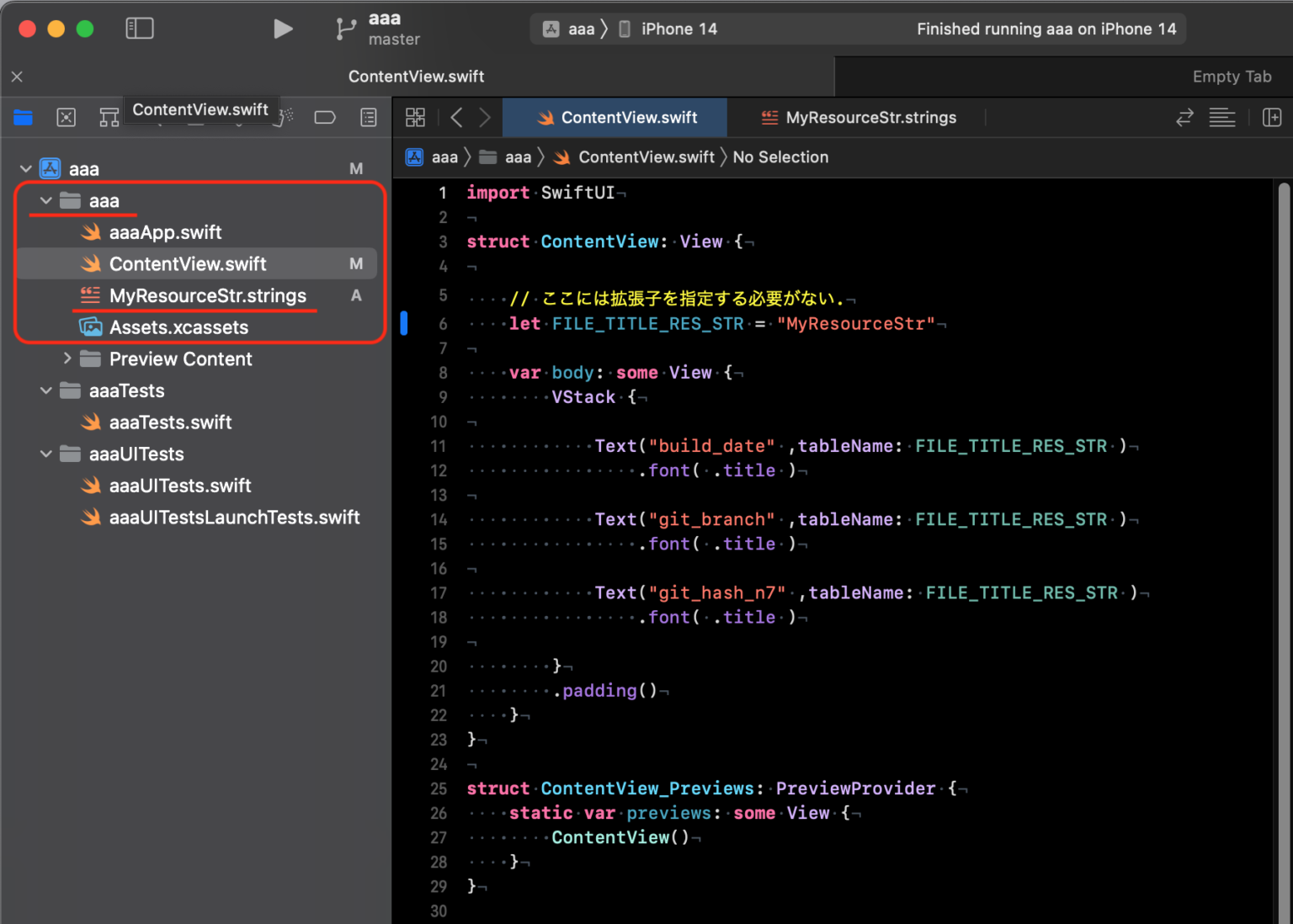Open the related items grid menu
1293x924 pixels.
(415, 118)
